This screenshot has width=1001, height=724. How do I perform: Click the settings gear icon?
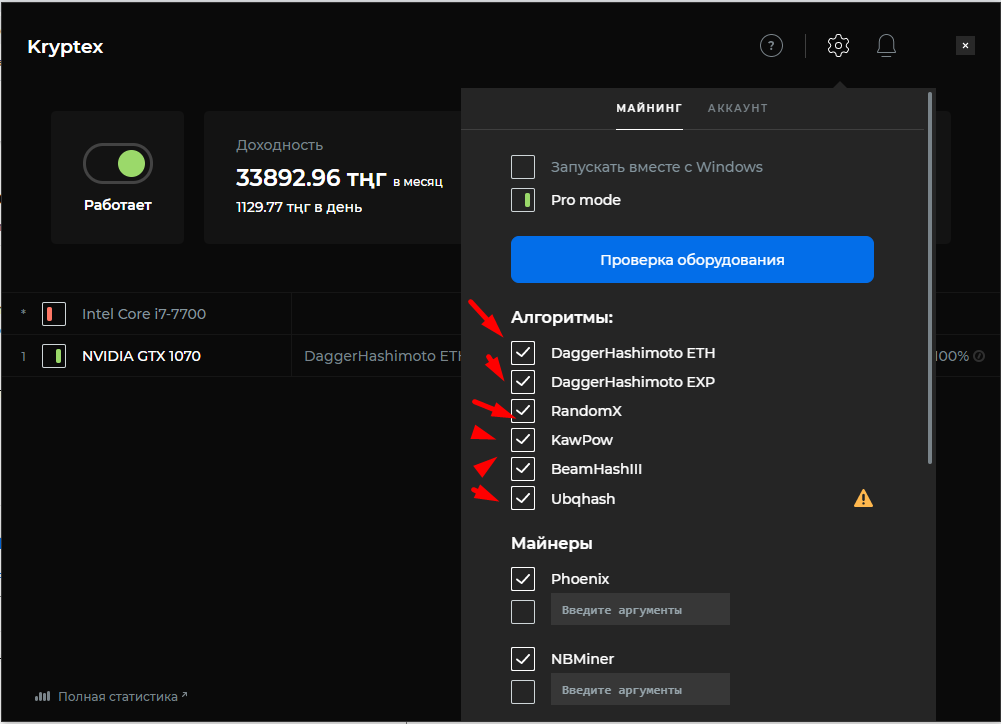(838, 45)
